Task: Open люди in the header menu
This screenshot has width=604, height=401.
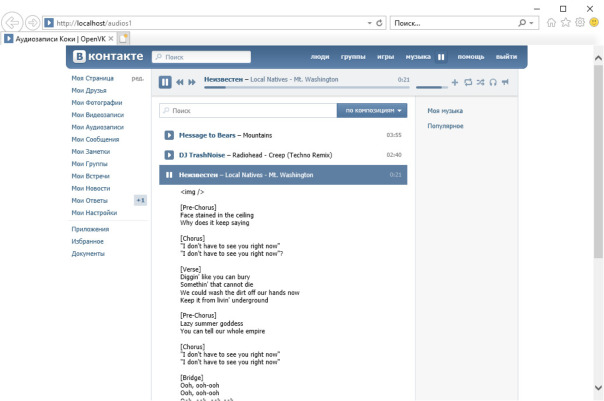Action: 320,57
